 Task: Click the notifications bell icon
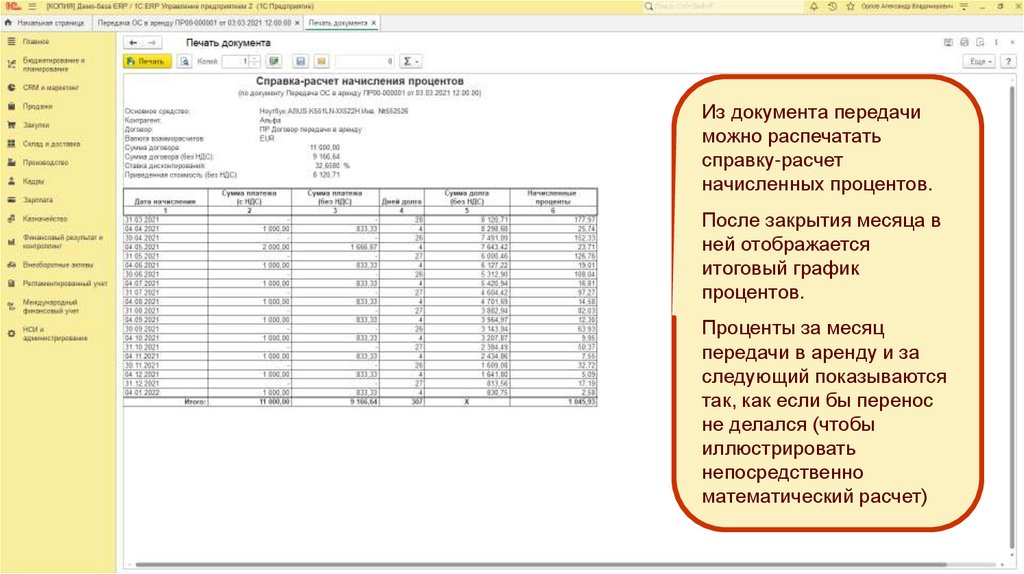click(x=814, y=6)
